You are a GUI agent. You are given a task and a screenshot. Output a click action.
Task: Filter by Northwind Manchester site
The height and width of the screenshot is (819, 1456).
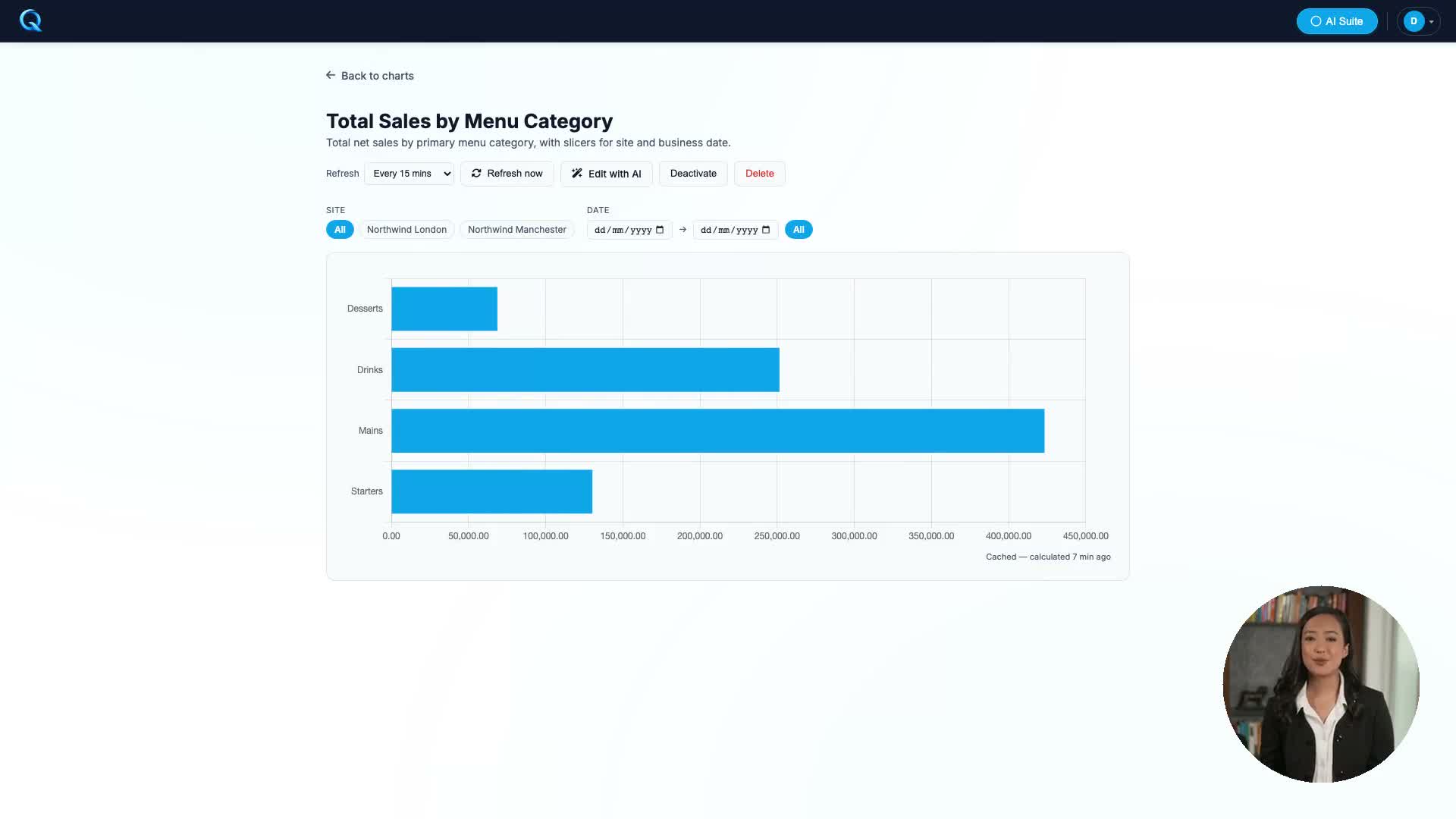click(516, 230)
